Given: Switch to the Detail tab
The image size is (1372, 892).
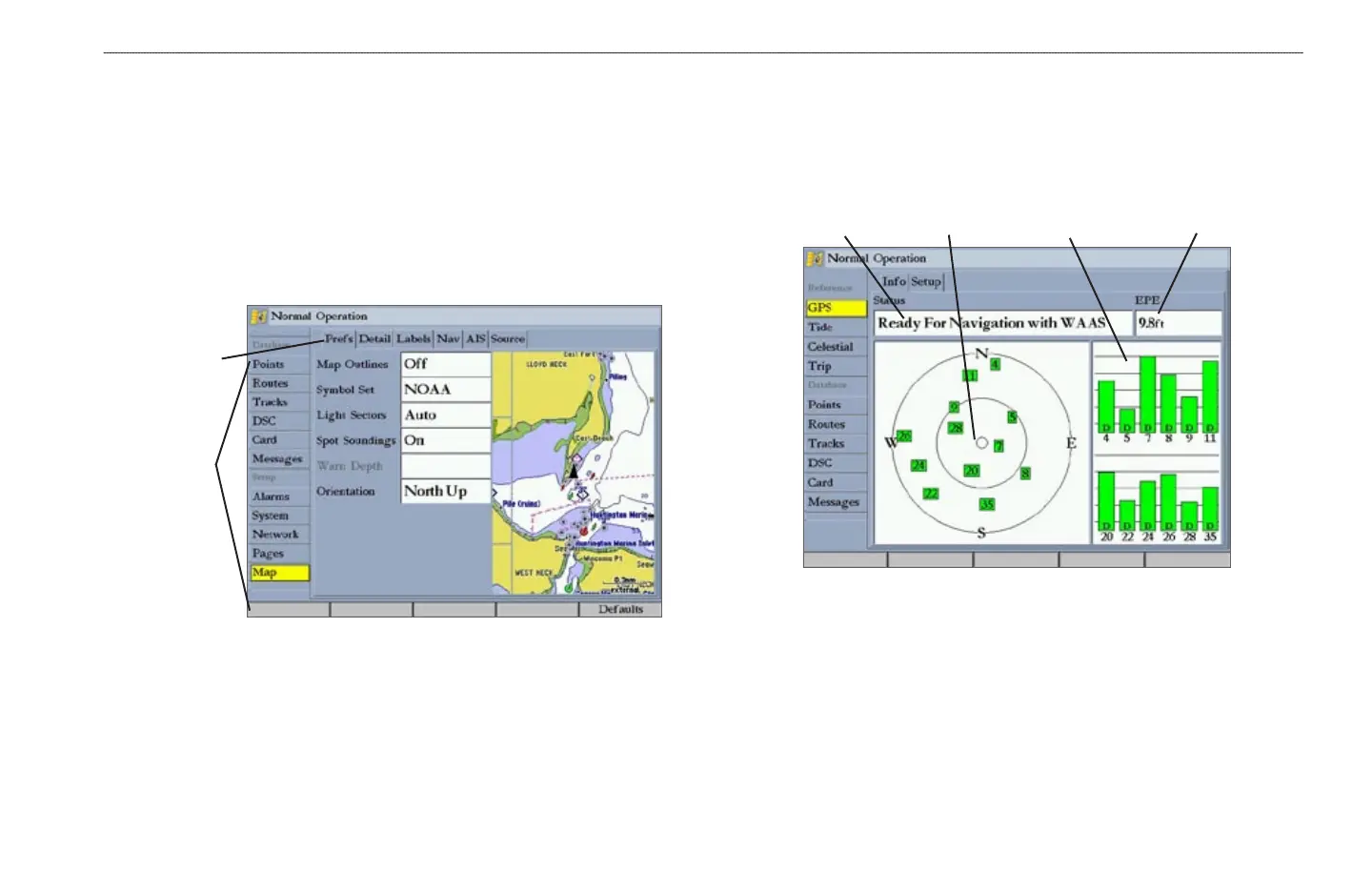Looking at the screenshot, I should tap(374, 338).
